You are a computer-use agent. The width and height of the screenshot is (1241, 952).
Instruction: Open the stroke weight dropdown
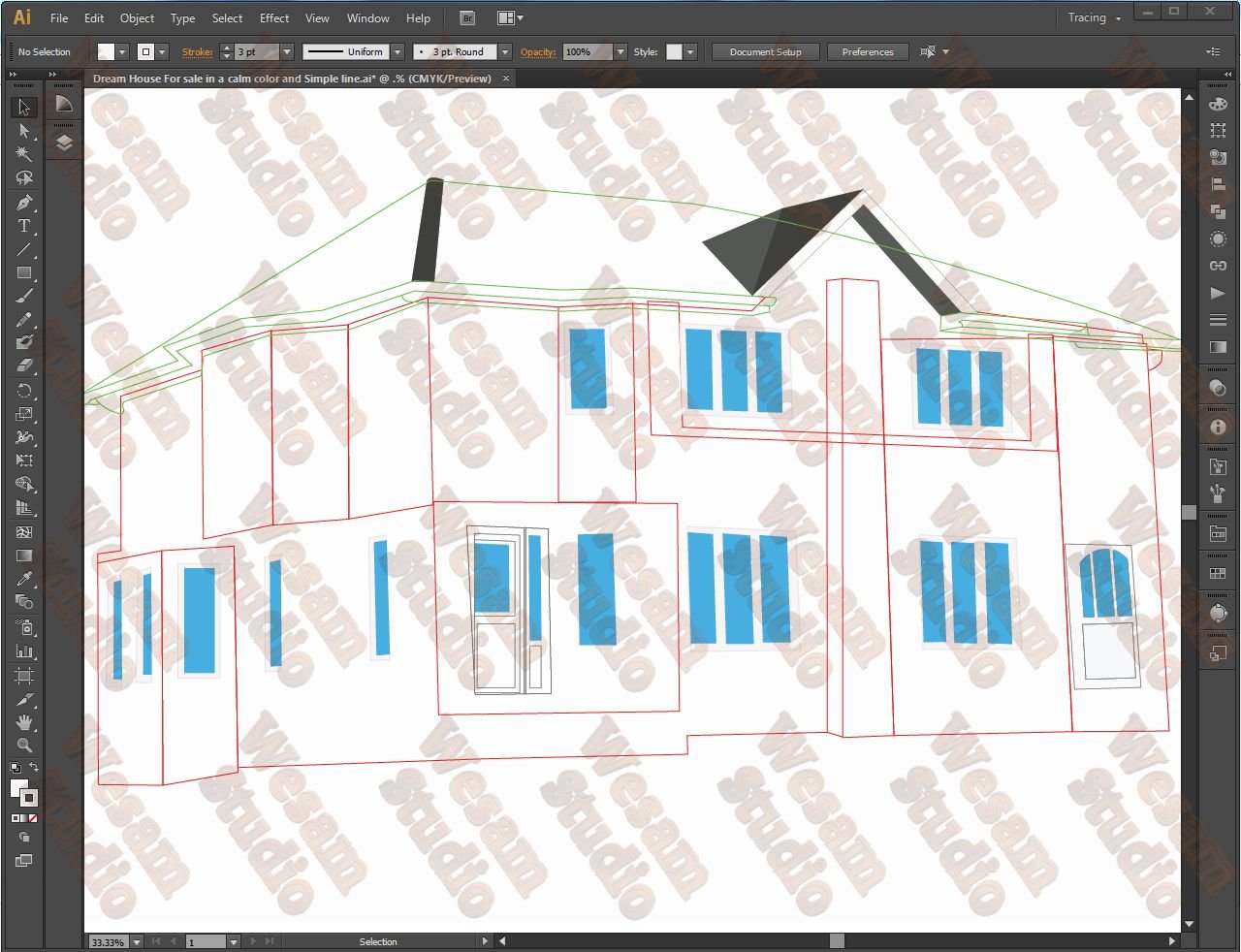[x=287, y=52]
